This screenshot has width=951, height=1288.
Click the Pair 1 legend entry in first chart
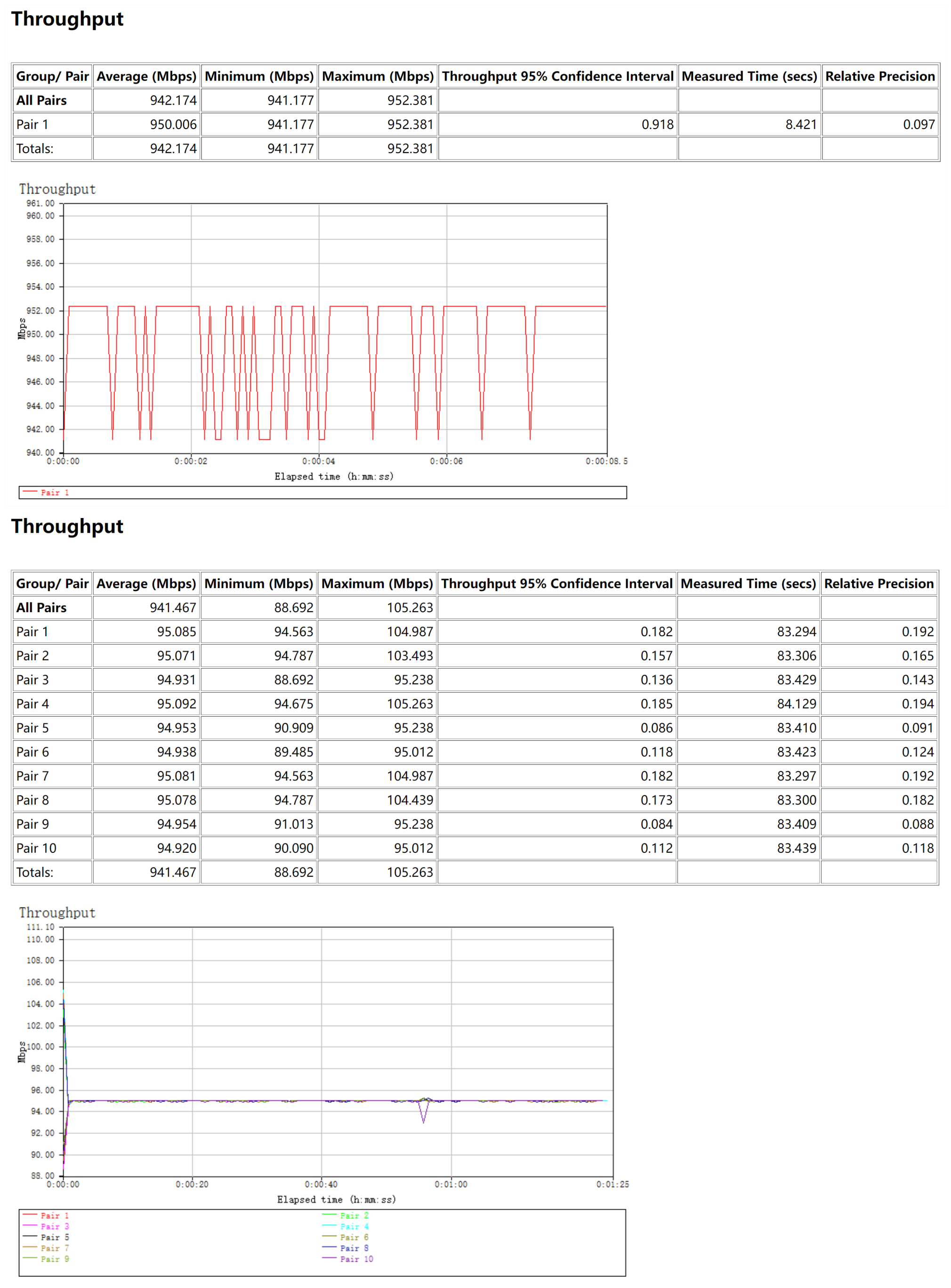coord(54,492)
